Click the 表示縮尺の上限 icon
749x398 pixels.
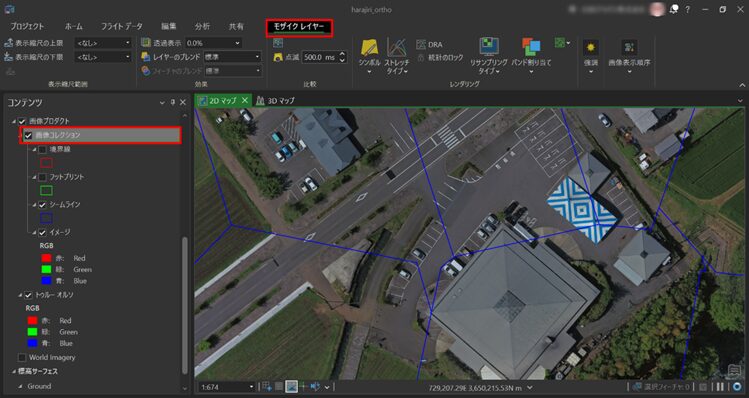point(9,43)
